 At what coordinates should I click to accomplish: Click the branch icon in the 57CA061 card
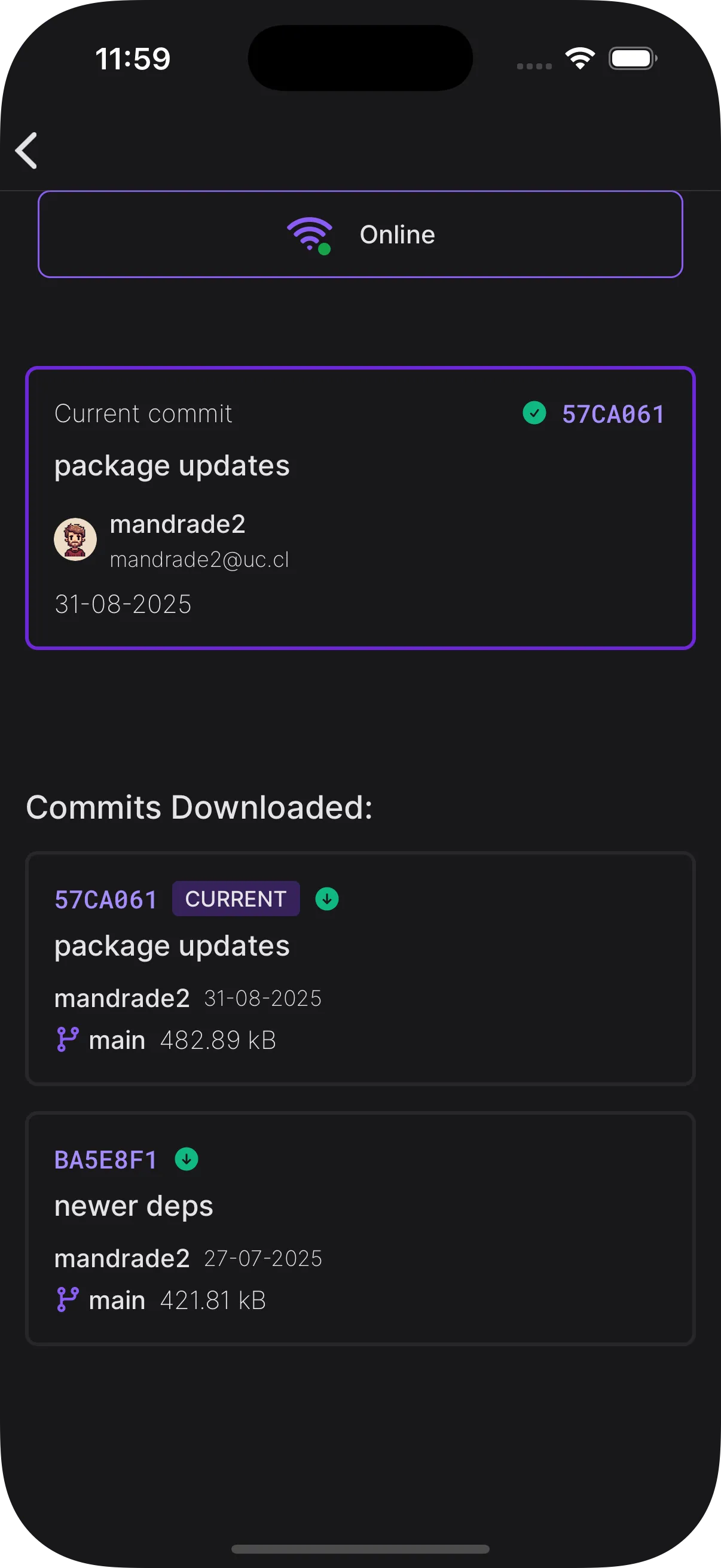(x=68, y=1039)
